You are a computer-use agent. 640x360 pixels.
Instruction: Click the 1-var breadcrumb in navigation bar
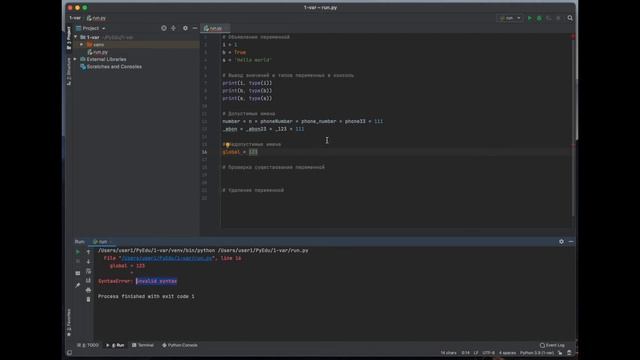[75, 18]
